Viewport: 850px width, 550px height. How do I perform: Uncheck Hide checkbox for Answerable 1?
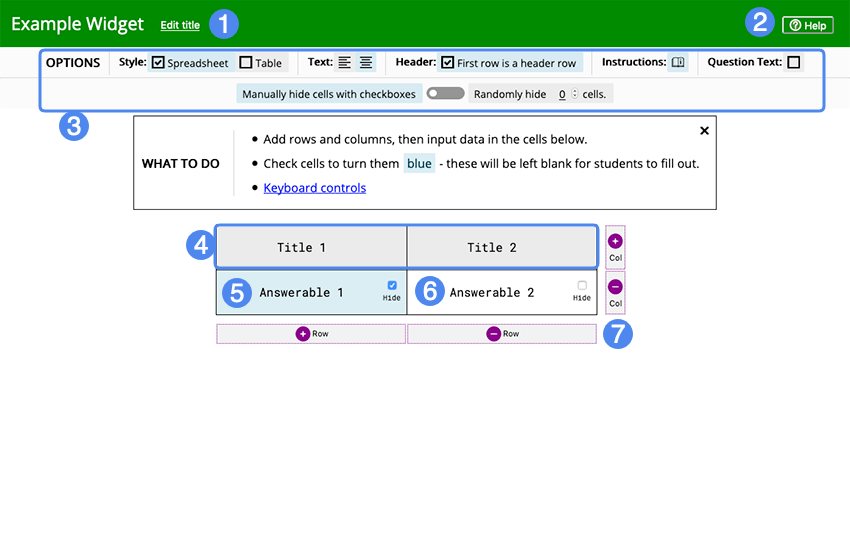(x=392, y=285)
